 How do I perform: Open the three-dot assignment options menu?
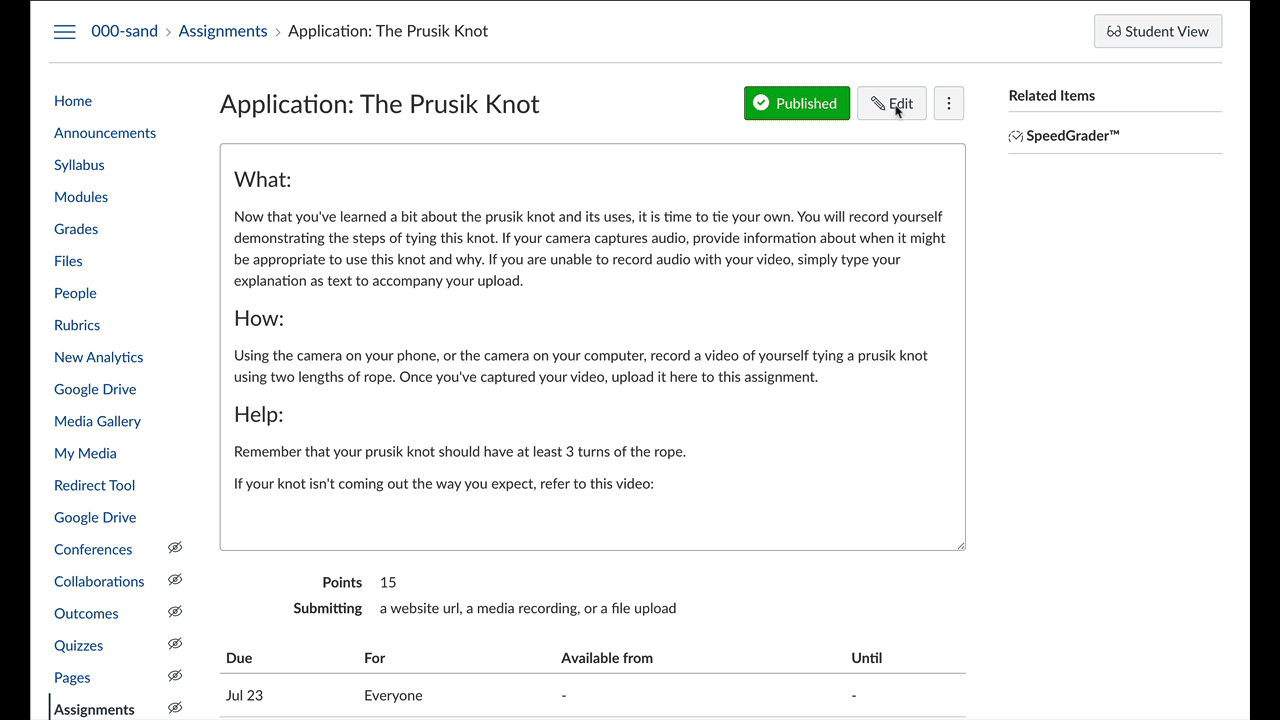948,104
